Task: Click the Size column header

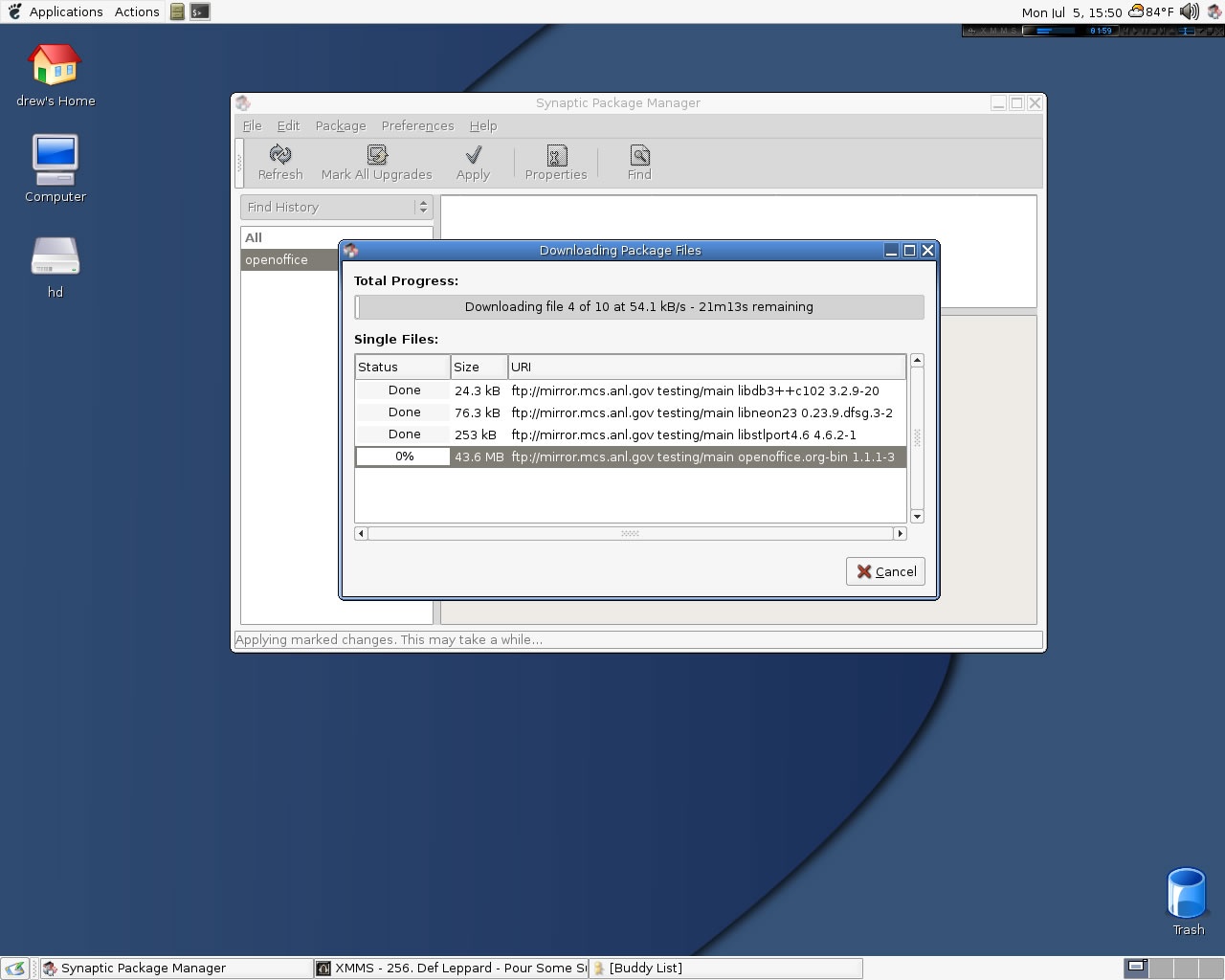Action: (479, 367)
